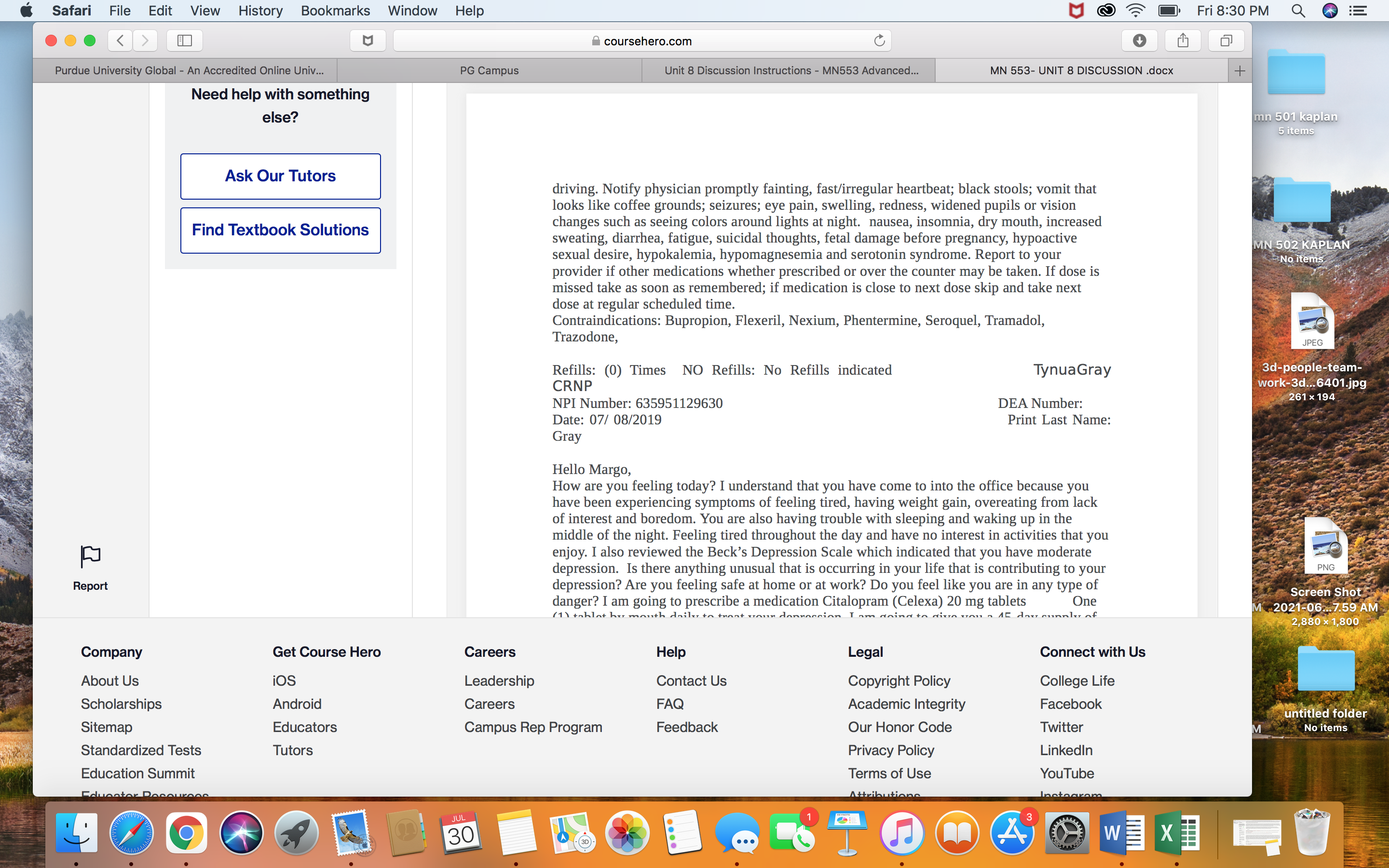Open Spotlight search in the menu bar
Viewport: 1389px width, 868px height.
pyautogui.click(x=1298, y=10)
